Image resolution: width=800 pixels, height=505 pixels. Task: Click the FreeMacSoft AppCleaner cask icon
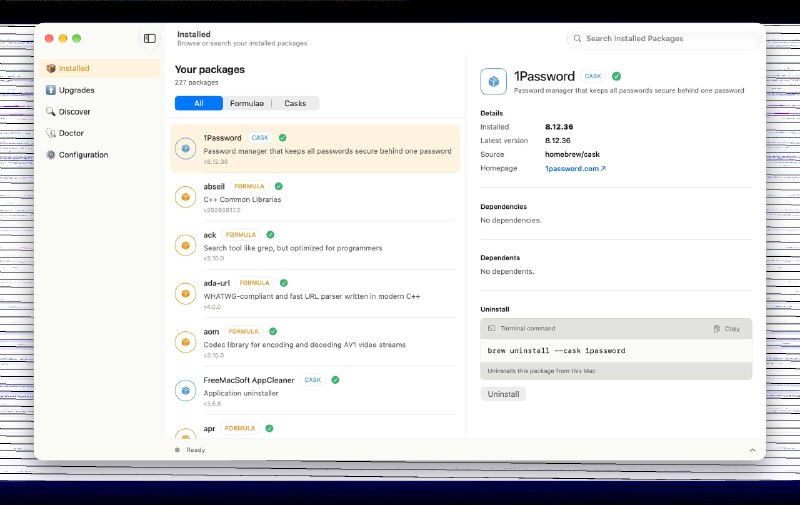click(x=186, y=391)
